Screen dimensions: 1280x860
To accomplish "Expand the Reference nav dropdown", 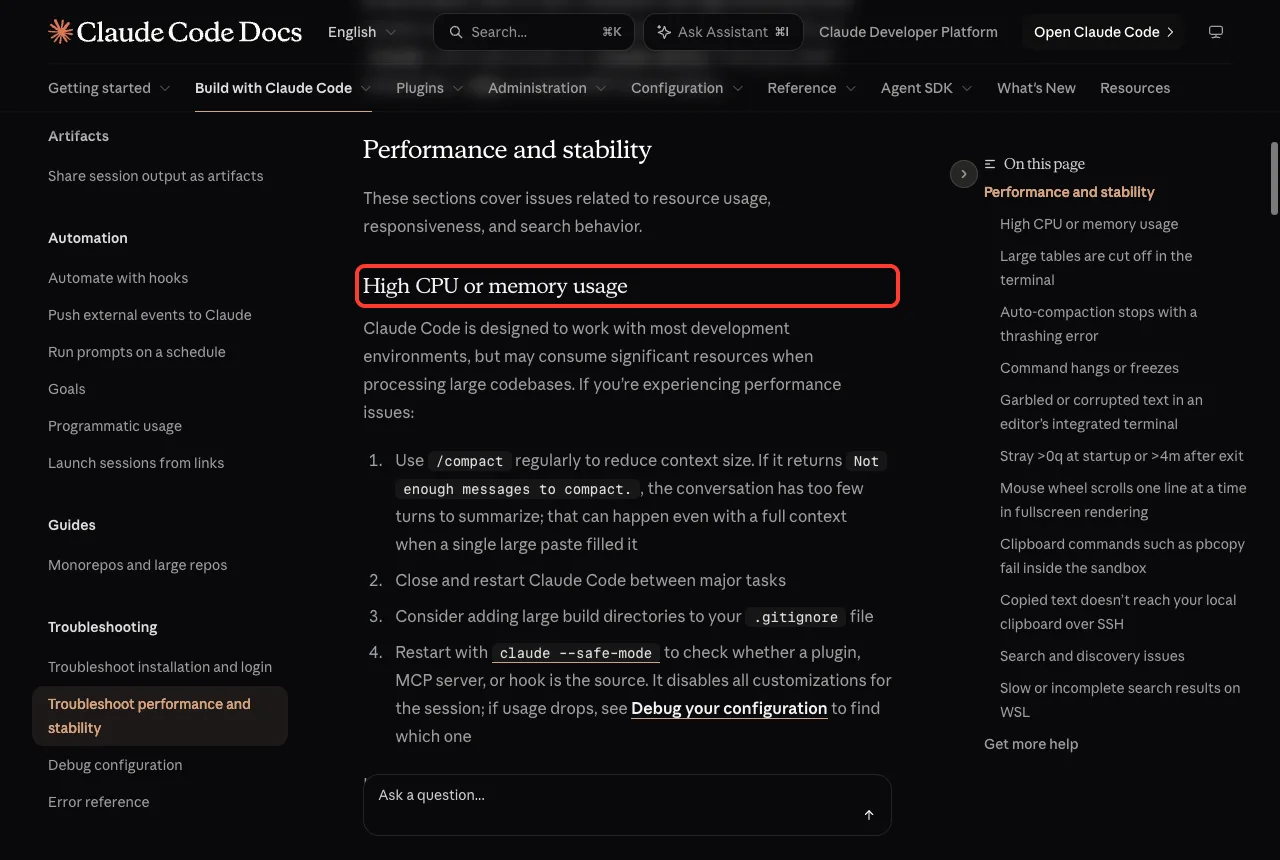I will 812,88.
